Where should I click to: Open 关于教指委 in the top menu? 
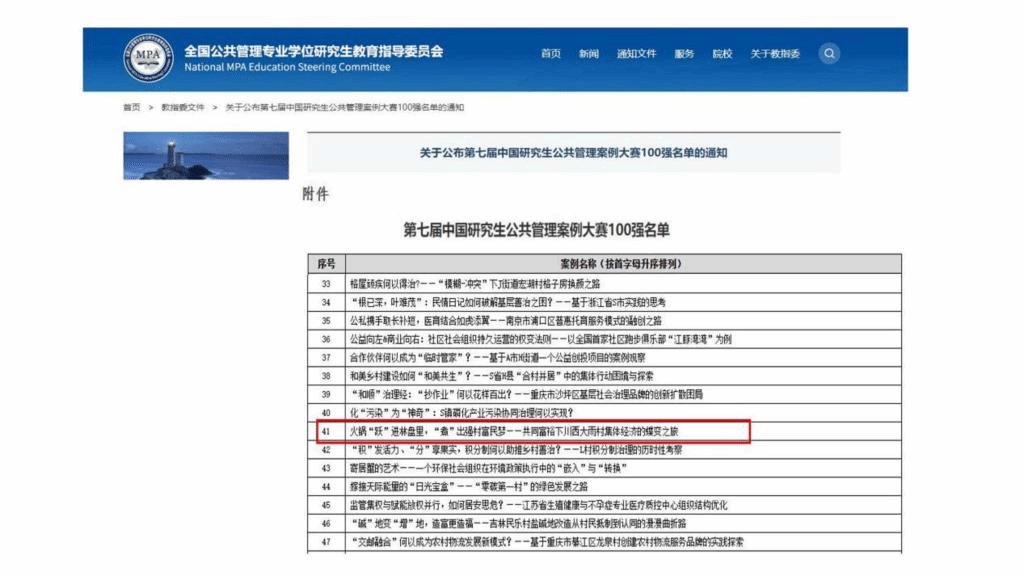(x=775, y=54)
